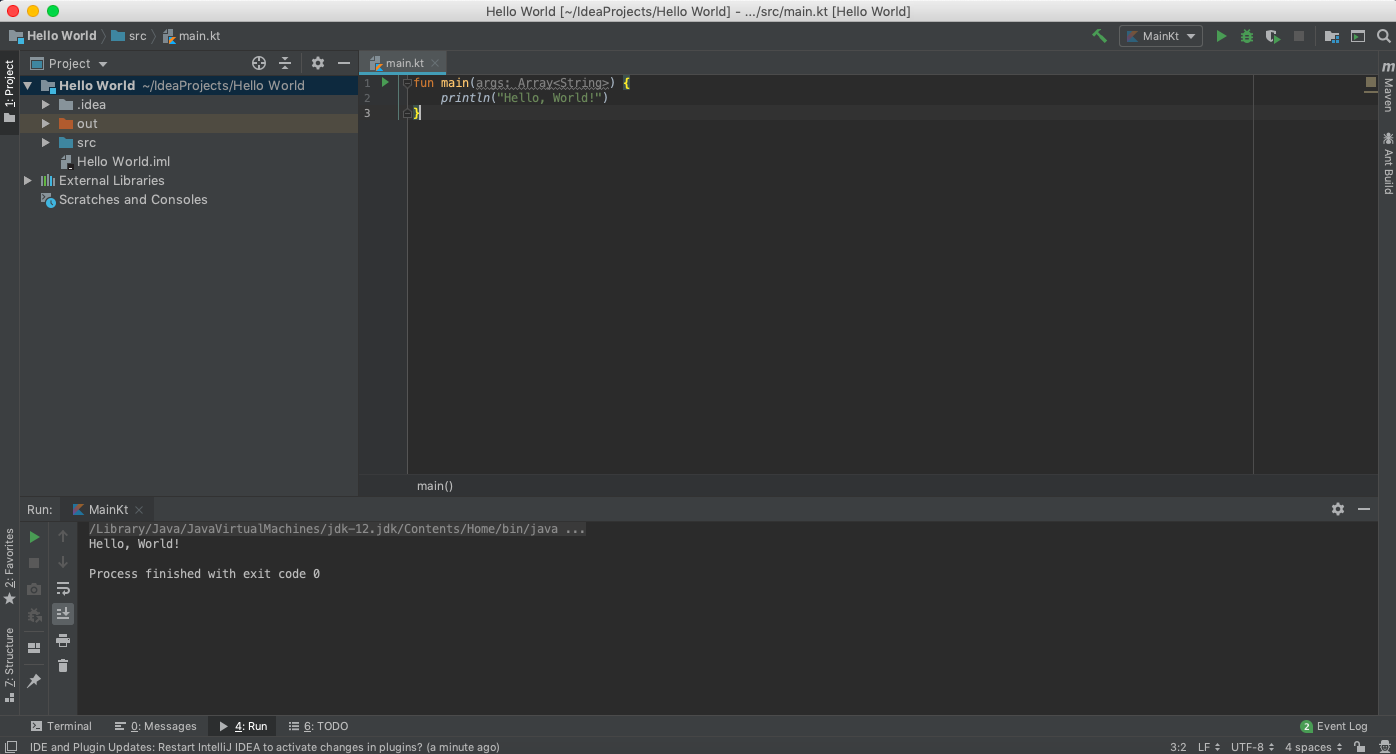Click the thread dump camera icon
Screen dimensions: 1396x754
pyautogui.click(x=34, y=589)
